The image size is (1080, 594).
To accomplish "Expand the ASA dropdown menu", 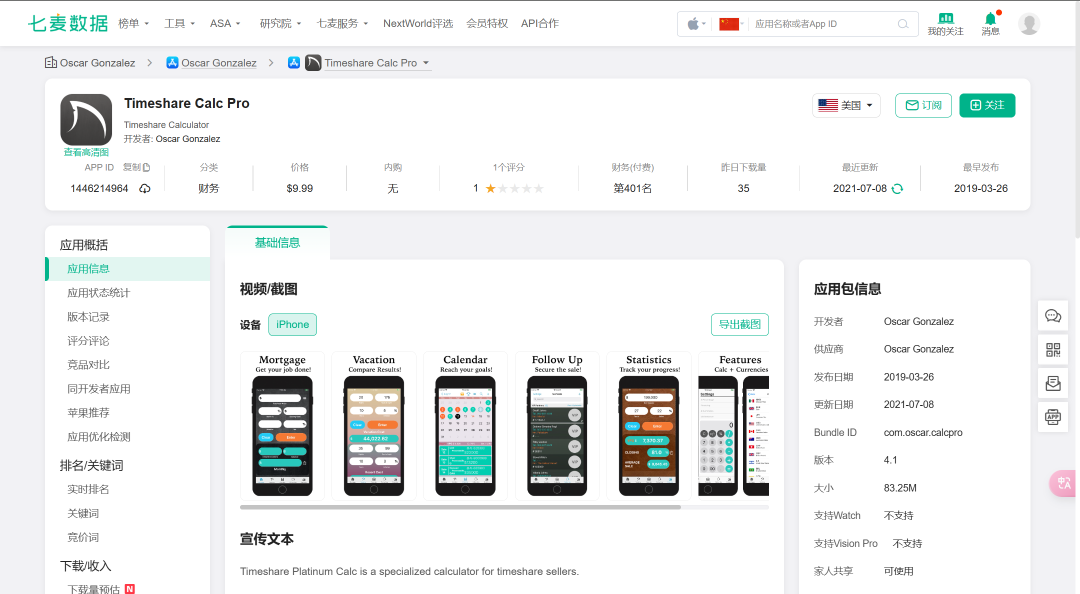I will click(x=225, y=23).
